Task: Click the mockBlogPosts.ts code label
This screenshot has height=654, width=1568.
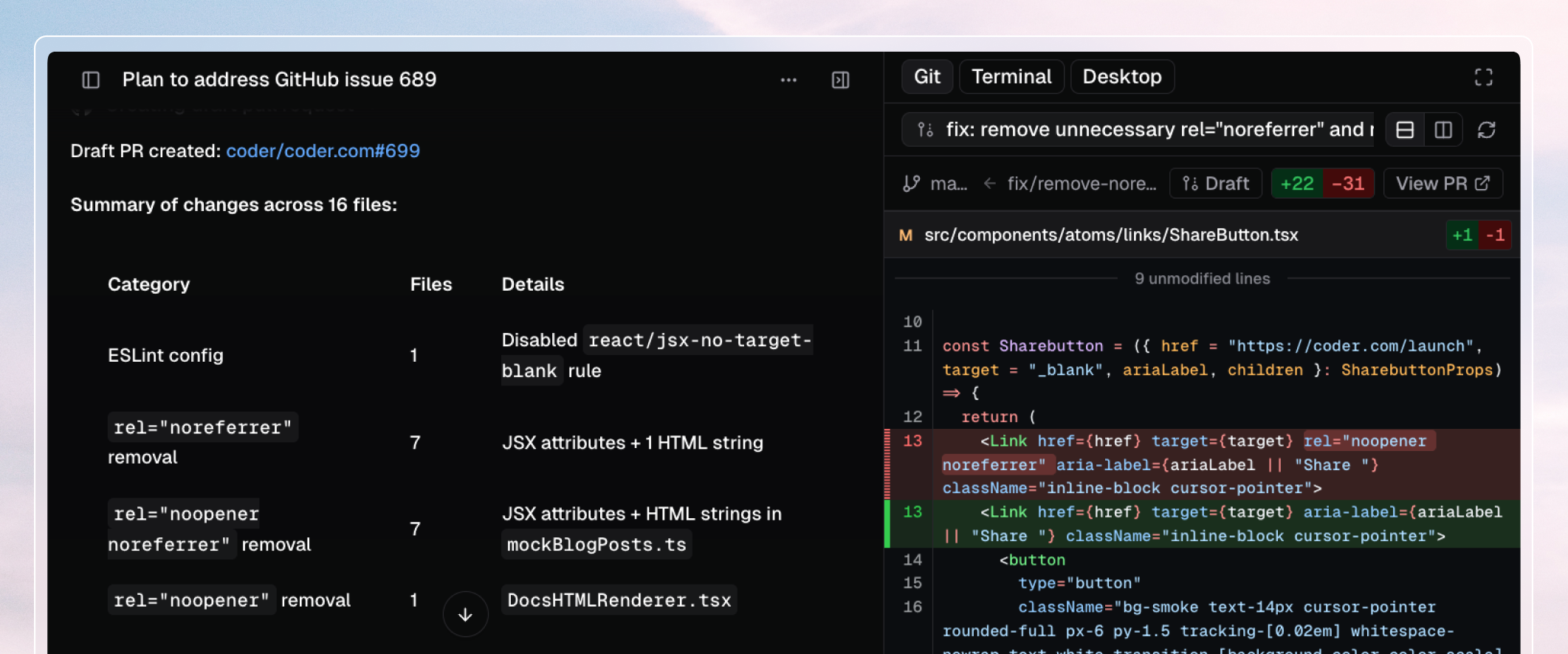Action: pos(596,544)
